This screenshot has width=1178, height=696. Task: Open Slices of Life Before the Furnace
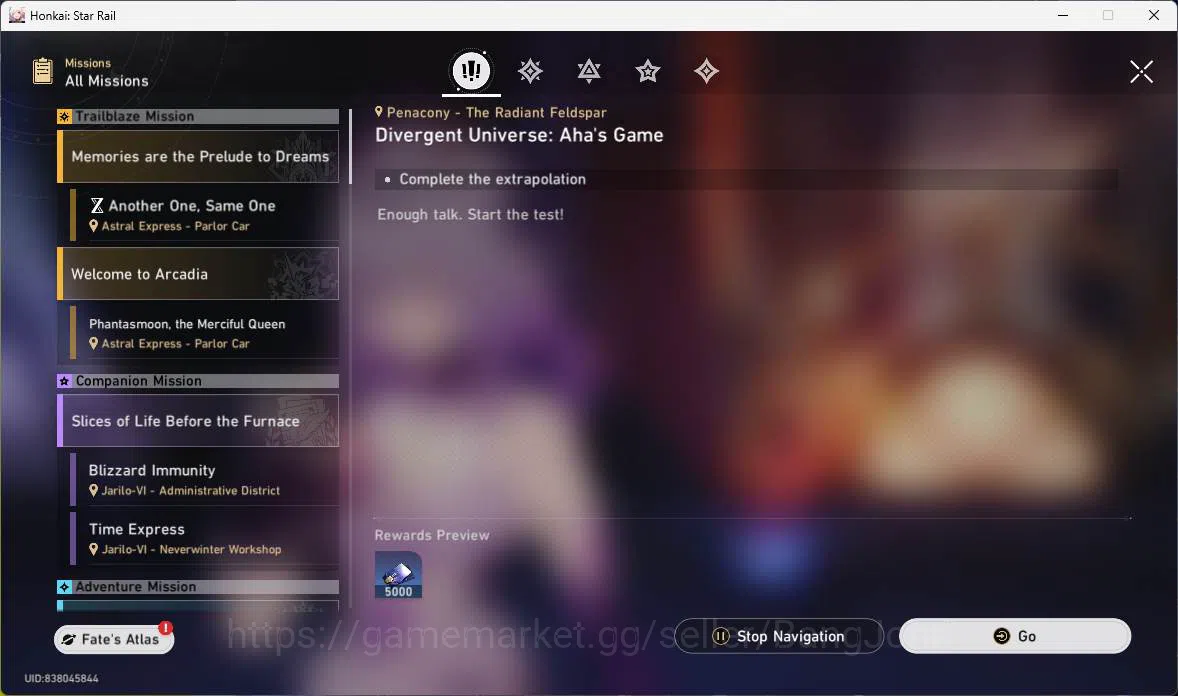198,421
